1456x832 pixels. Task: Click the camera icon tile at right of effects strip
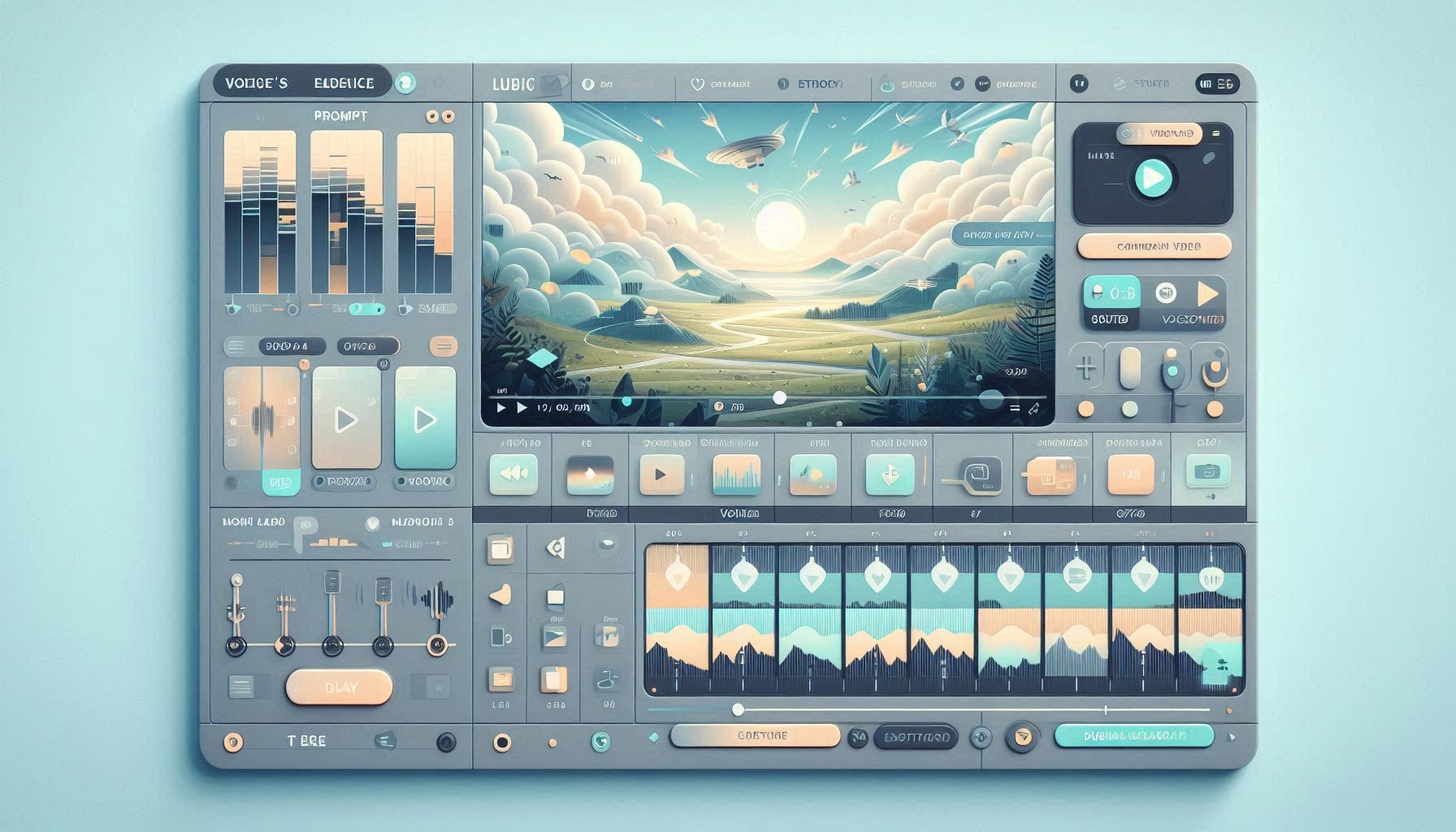(1207, 471)
